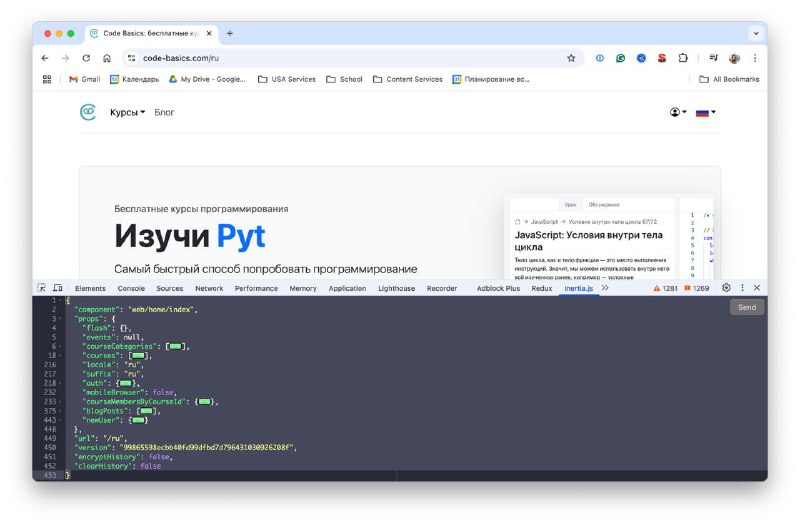This screenshot has height=524, width=800.
Task: Open the Lighthouse tab
Action: 396,288
